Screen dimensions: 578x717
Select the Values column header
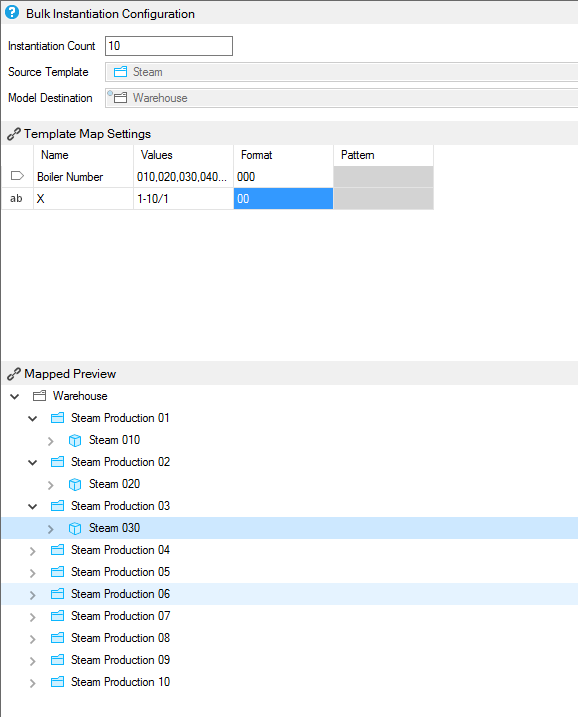tap(183, 155)
